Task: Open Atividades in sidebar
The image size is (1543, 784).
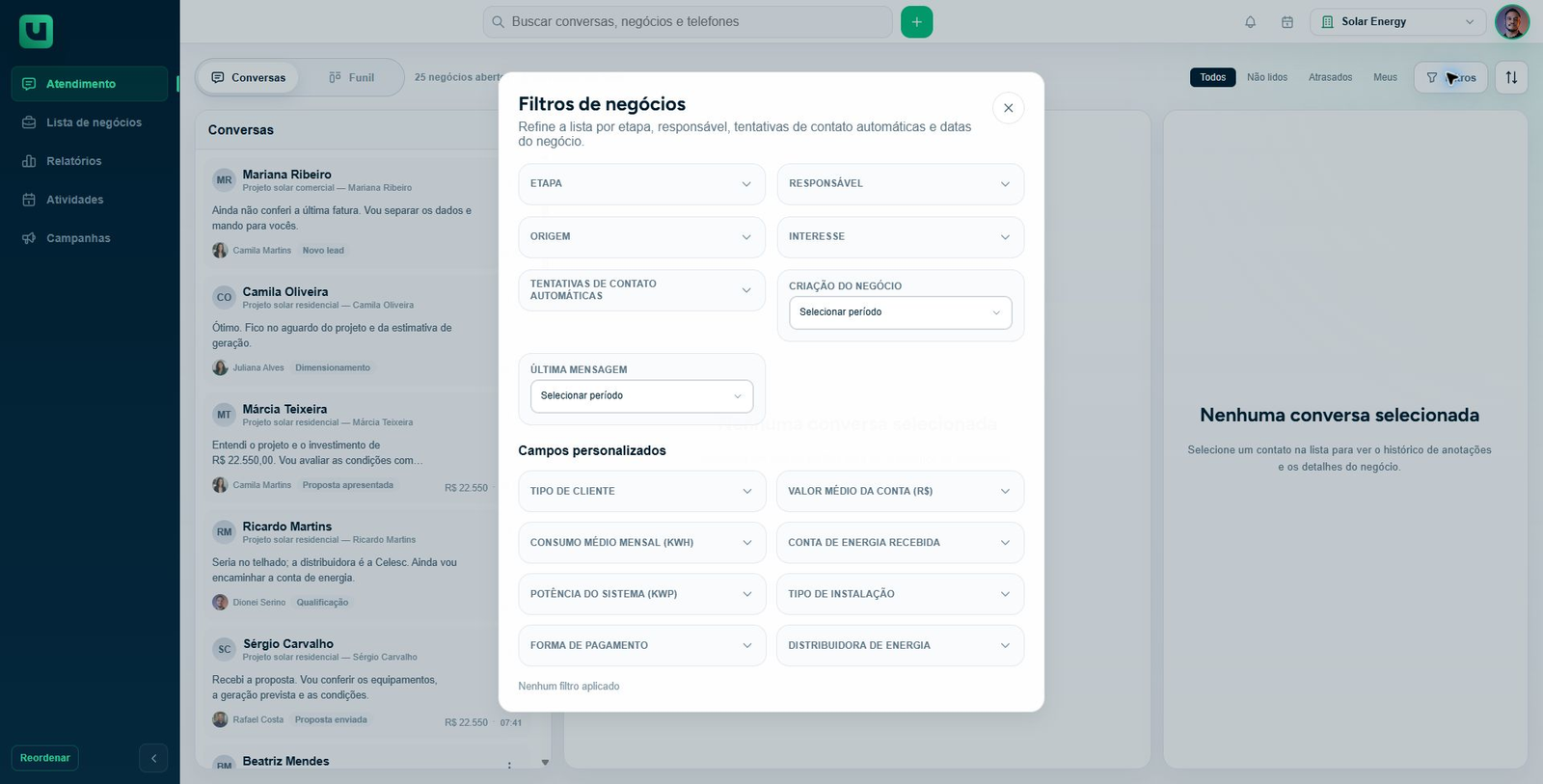Action: click(x=90, y=200)
